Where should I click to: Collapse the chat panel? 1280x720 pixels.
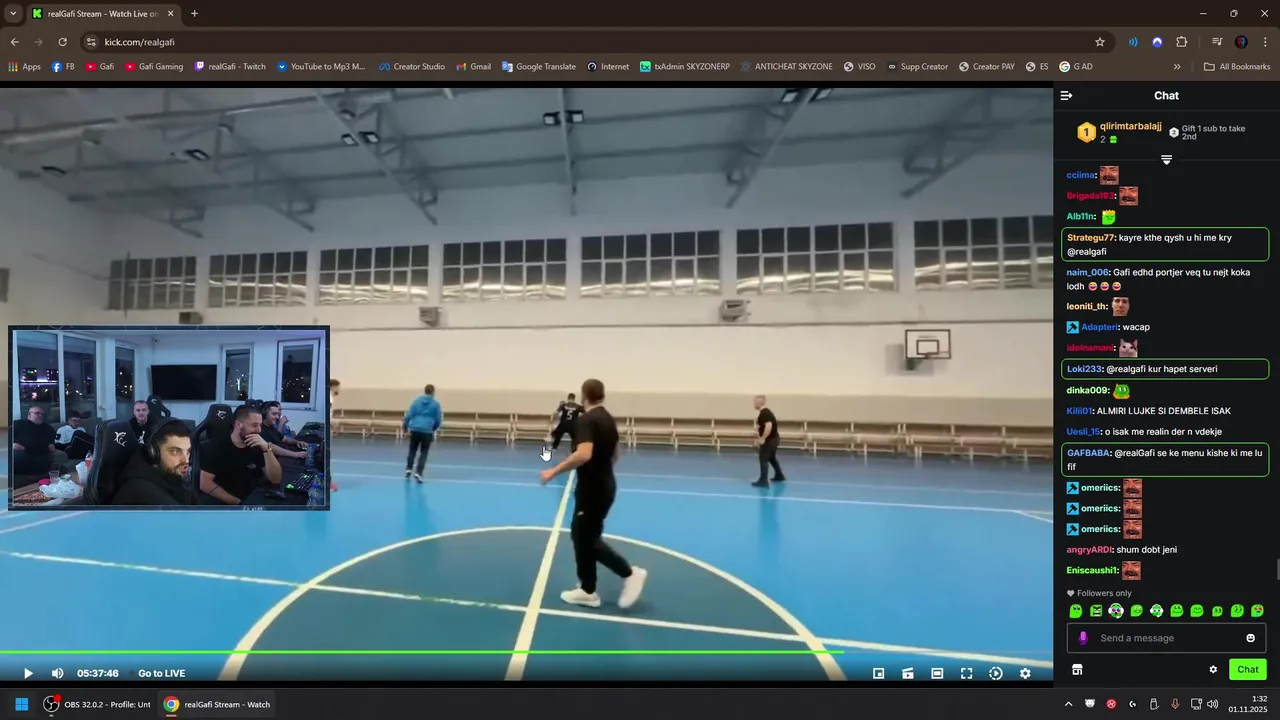pyautogui.click(x=1066, y=96)
